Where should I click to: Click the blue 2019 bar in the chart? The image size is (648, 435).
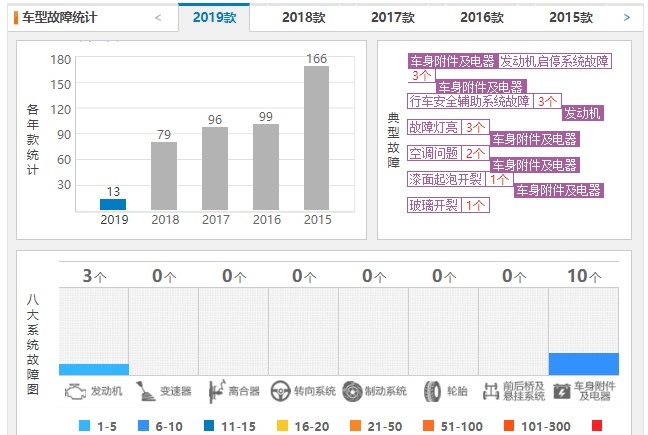[113, 204]
